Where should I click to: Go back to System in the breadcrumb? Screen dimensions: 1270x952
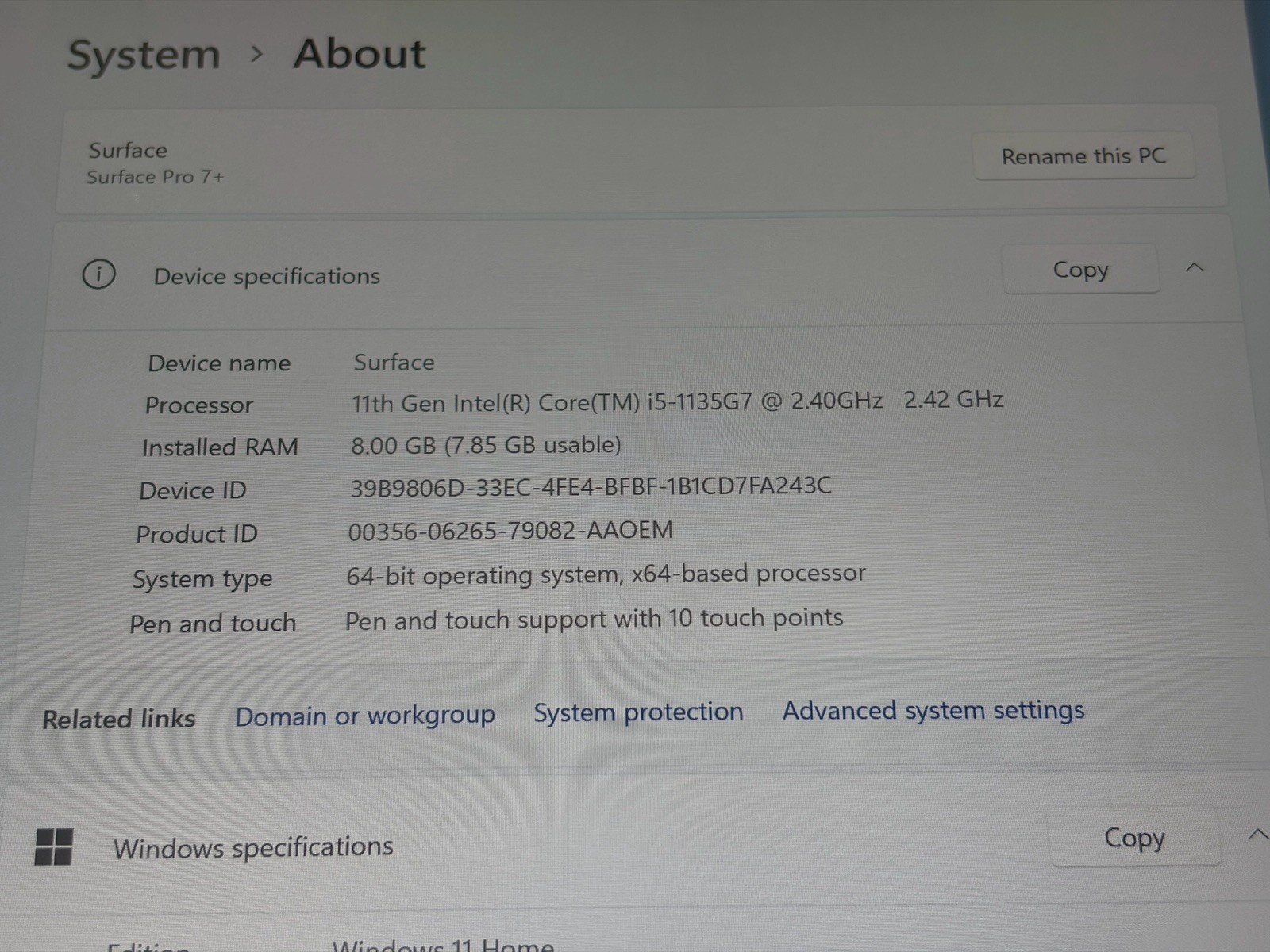(144, 56)
